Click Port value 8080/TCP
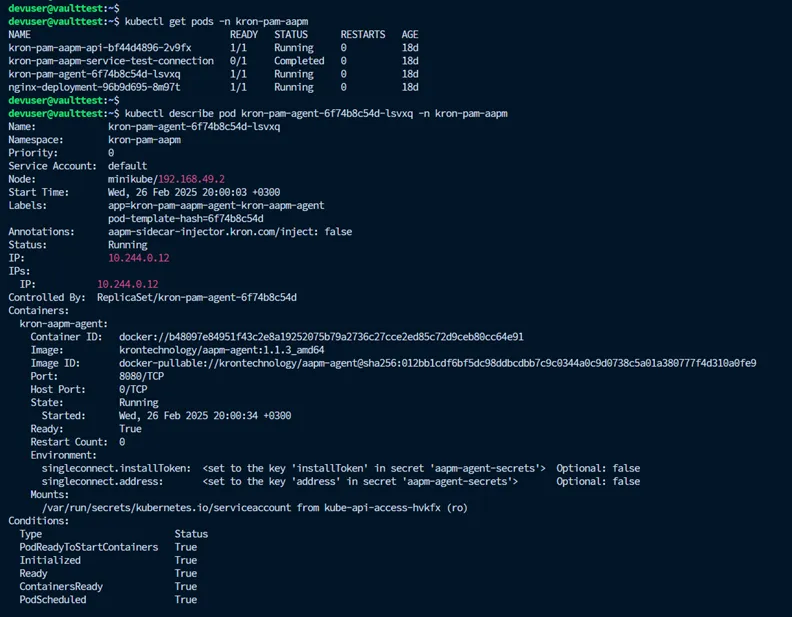 [x=141, y=376]
